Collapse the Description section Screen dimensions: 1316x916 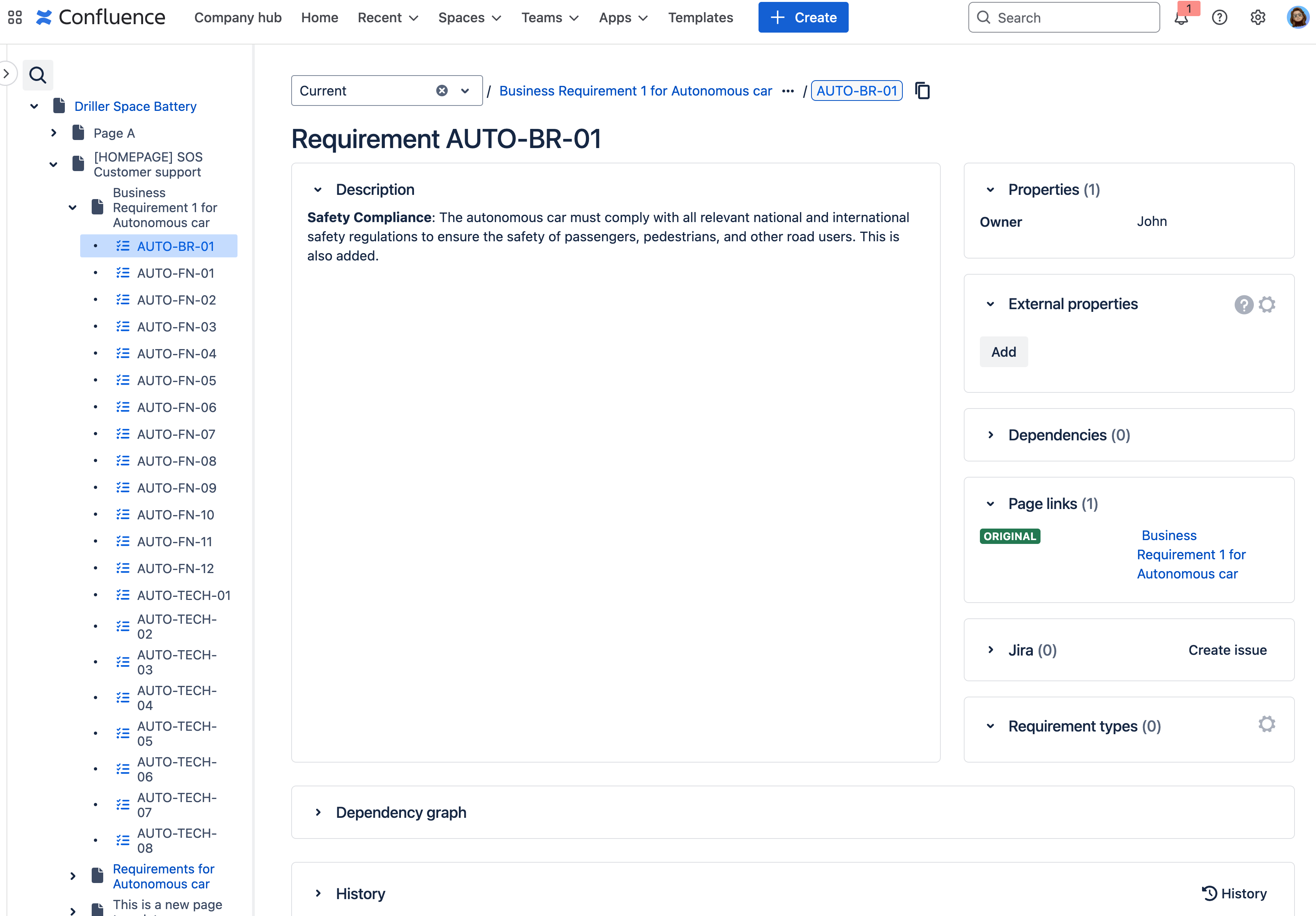point(318,190)
